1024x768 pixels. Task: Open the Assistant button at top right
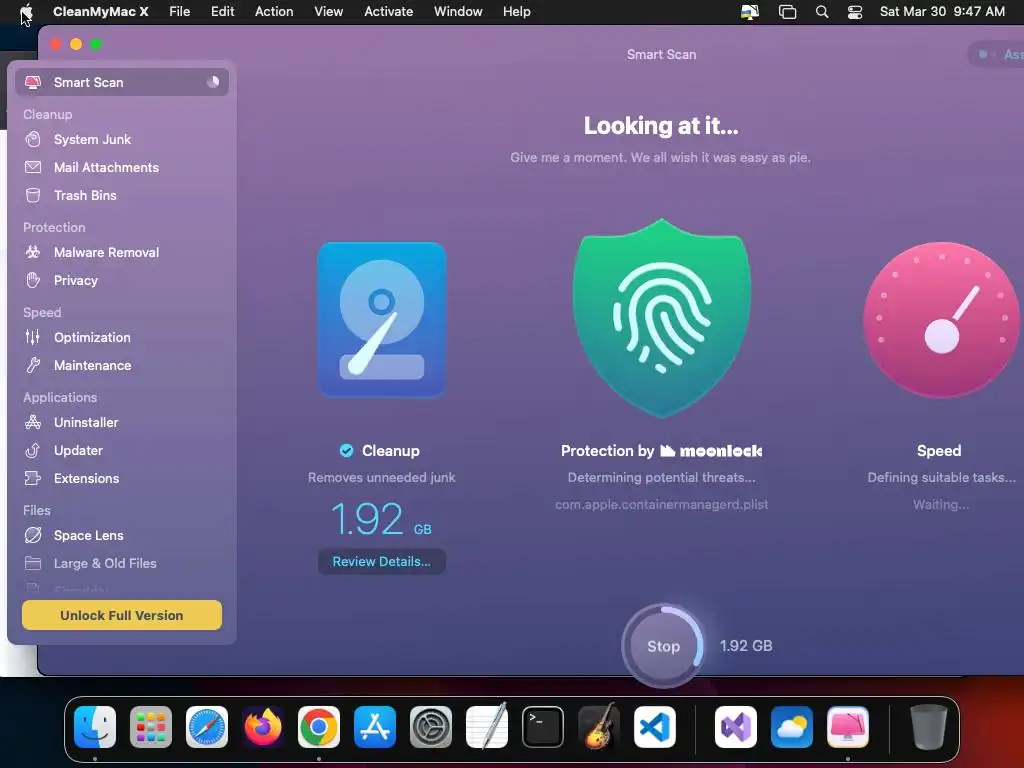coord(997,54)
